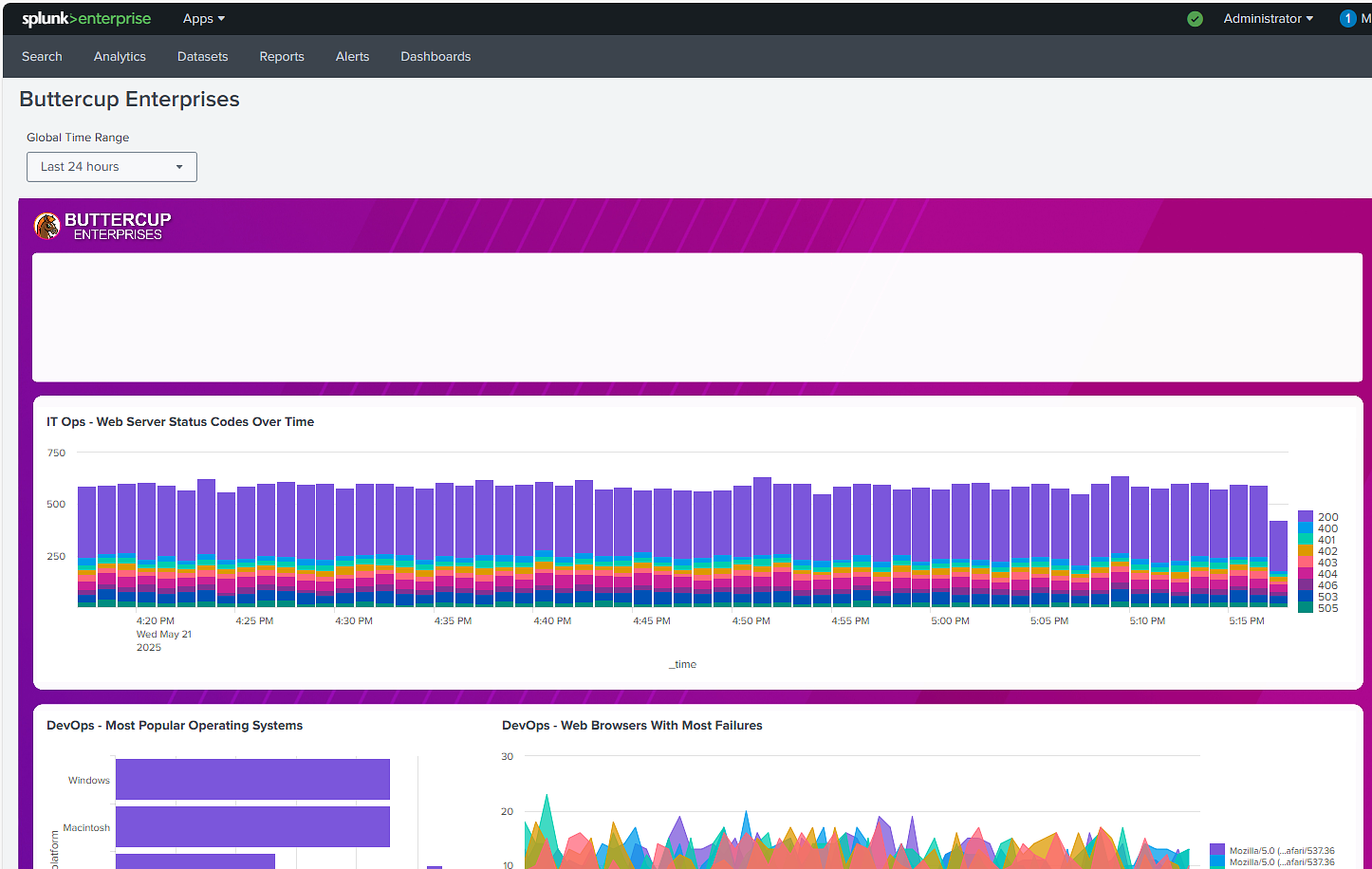Select the 402 status code legend swatch
The image size is (1372, 869).
pos(1306,551)
